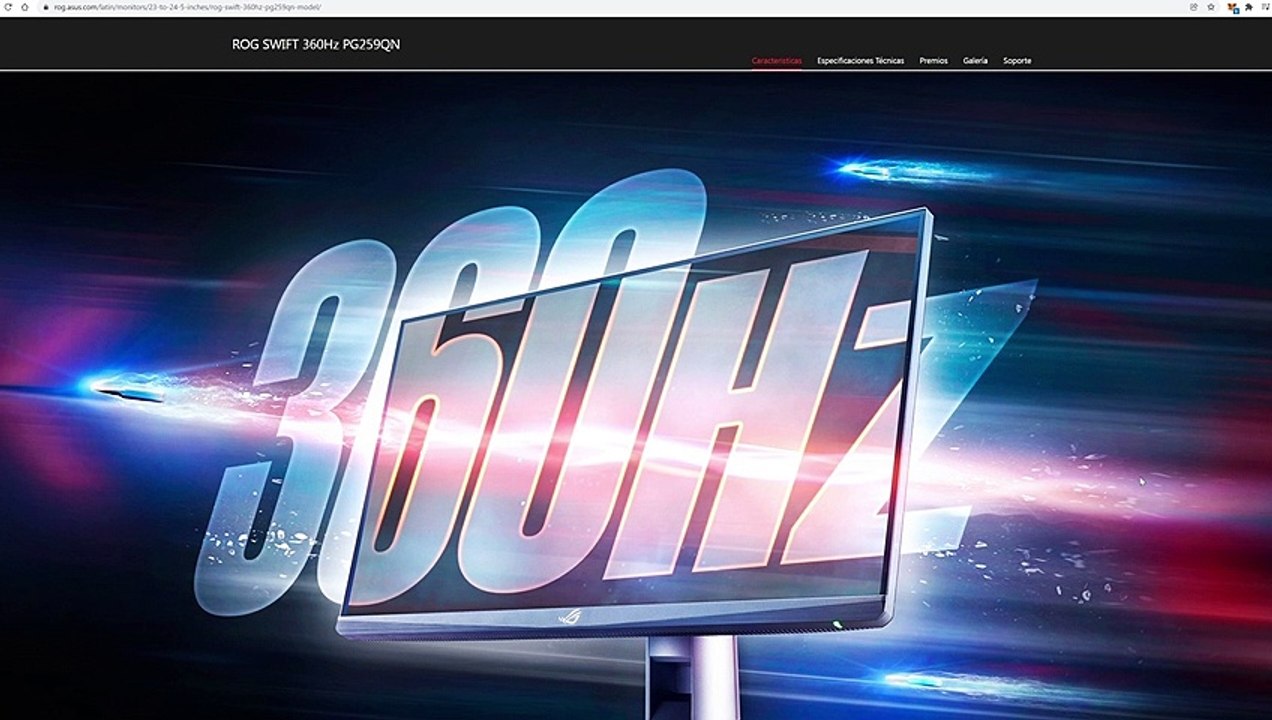Open the MetaMask fox extension icon
Image resolution: width=1272 pixels, height=720 pixels.
point(1233,7)
